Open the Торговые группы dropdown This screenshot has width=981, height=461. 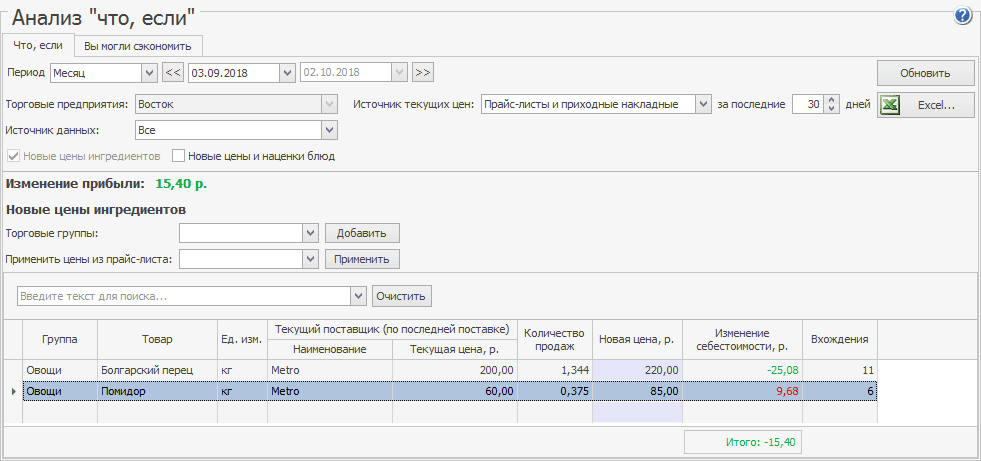309,233
